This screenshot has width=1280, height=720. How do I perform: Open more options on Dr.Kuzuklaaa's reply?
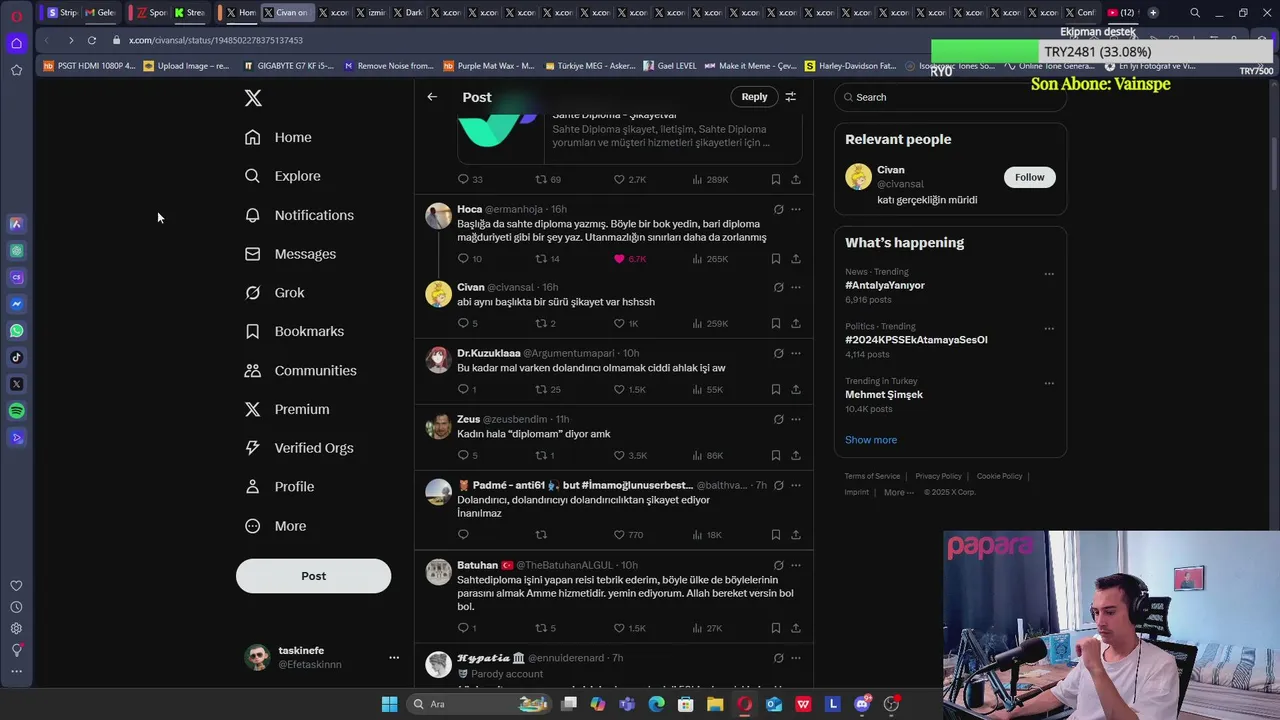pyautogui.click(x=796, y=353)
